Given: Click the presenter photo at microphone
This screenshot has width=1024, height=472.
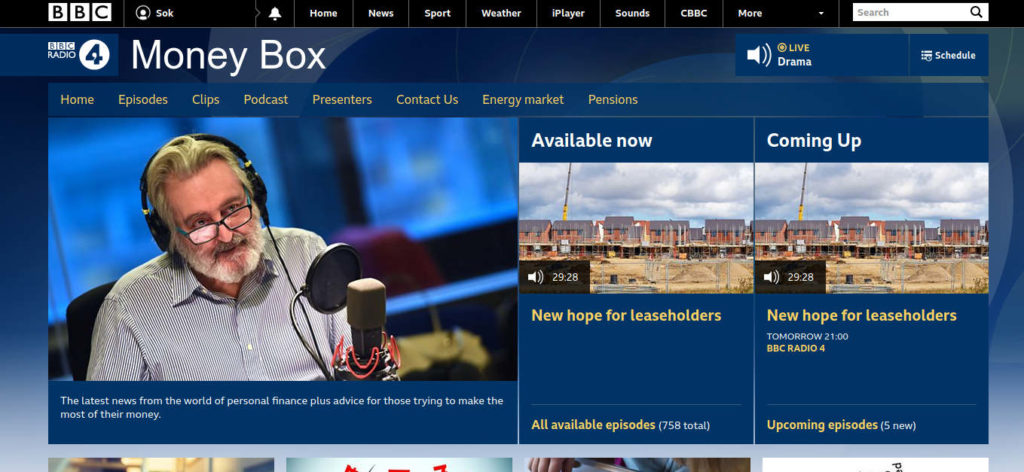Looking at the screenshot, I should [x=283, y=249].
